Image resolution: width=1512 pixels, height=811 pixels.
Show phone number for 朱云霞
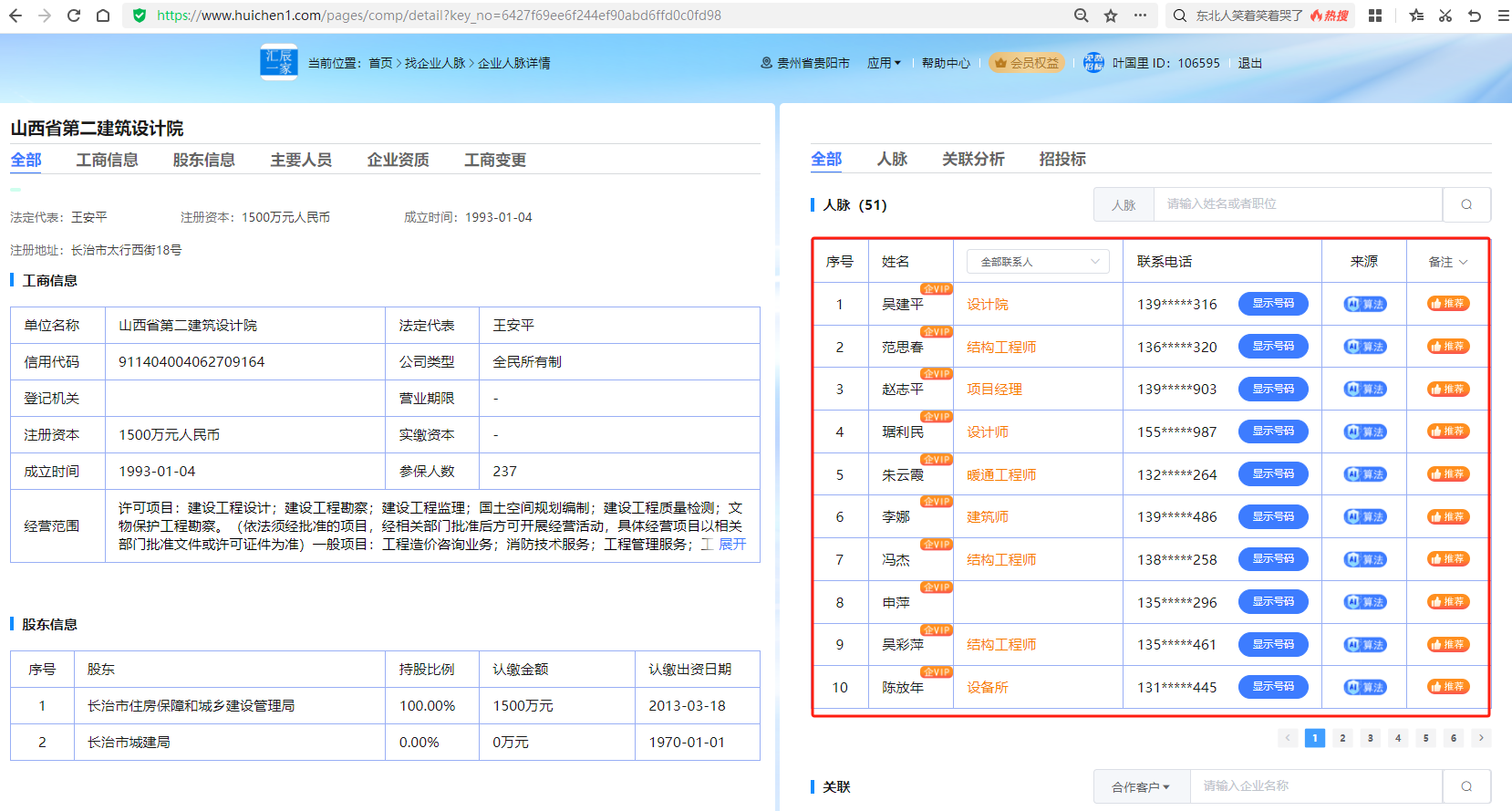(x=1273, y=474)
